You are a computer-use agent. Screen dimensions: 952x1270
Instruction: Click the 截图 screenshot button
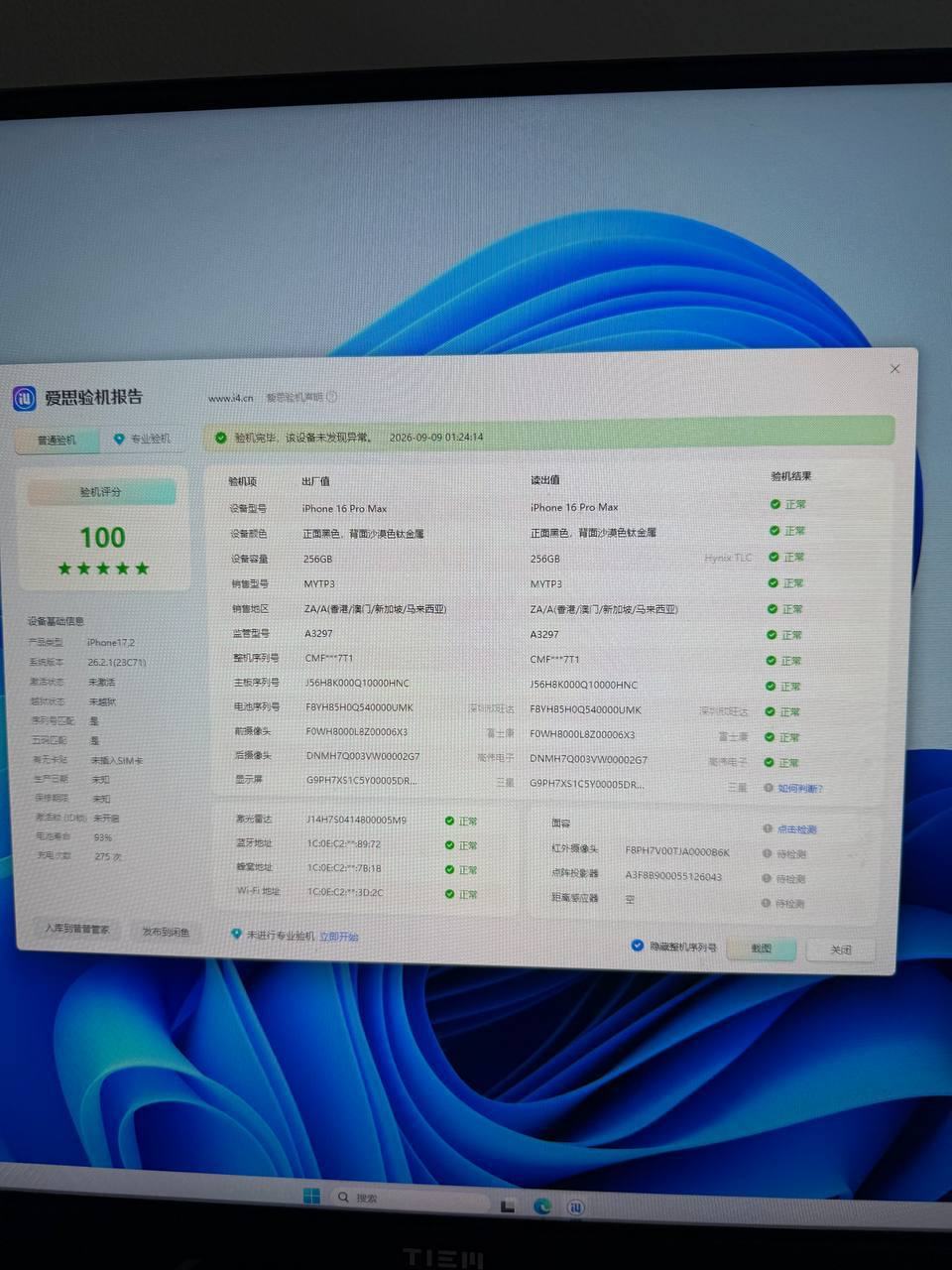[x=761, y=949]
